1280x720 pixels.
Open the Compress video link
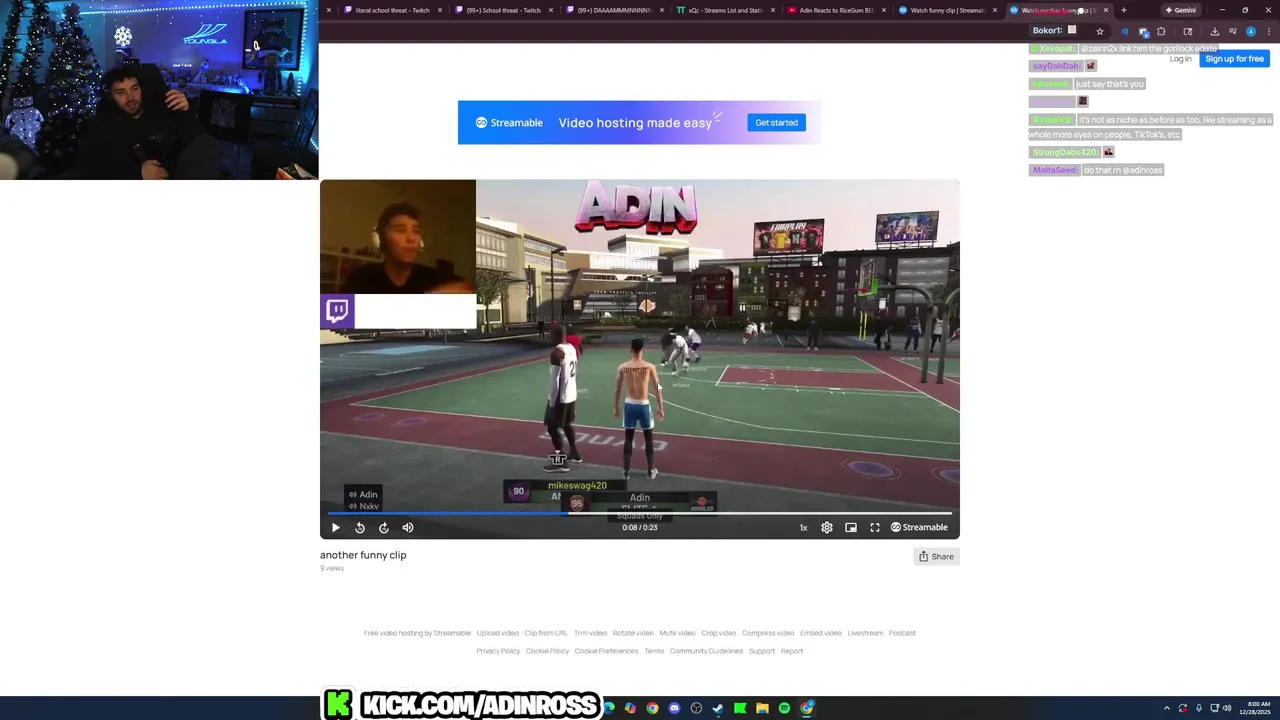(768, 633)
